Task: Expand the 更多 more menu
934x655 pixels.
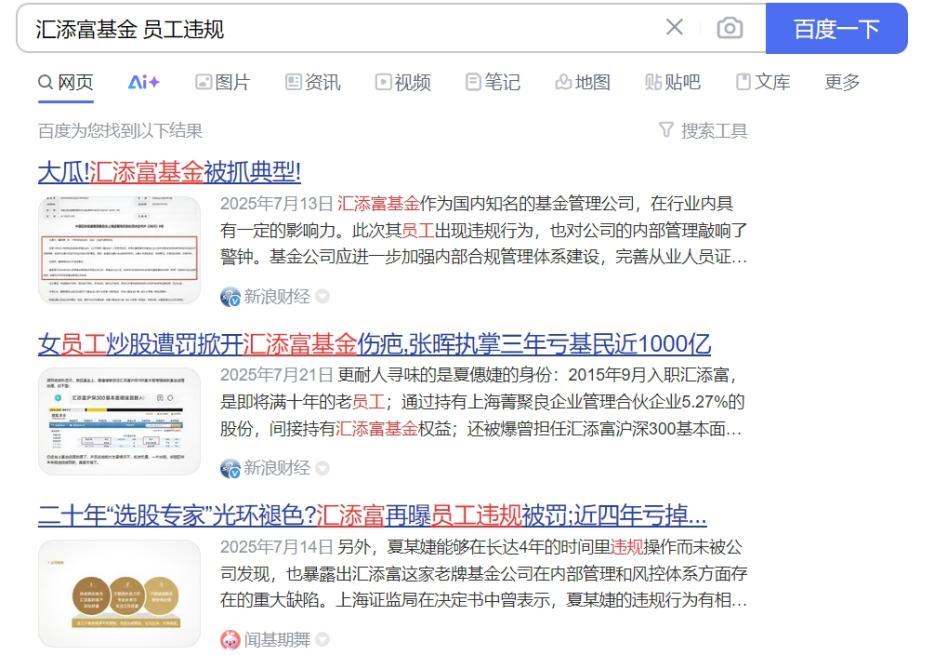Action: (x=842, y=83)
